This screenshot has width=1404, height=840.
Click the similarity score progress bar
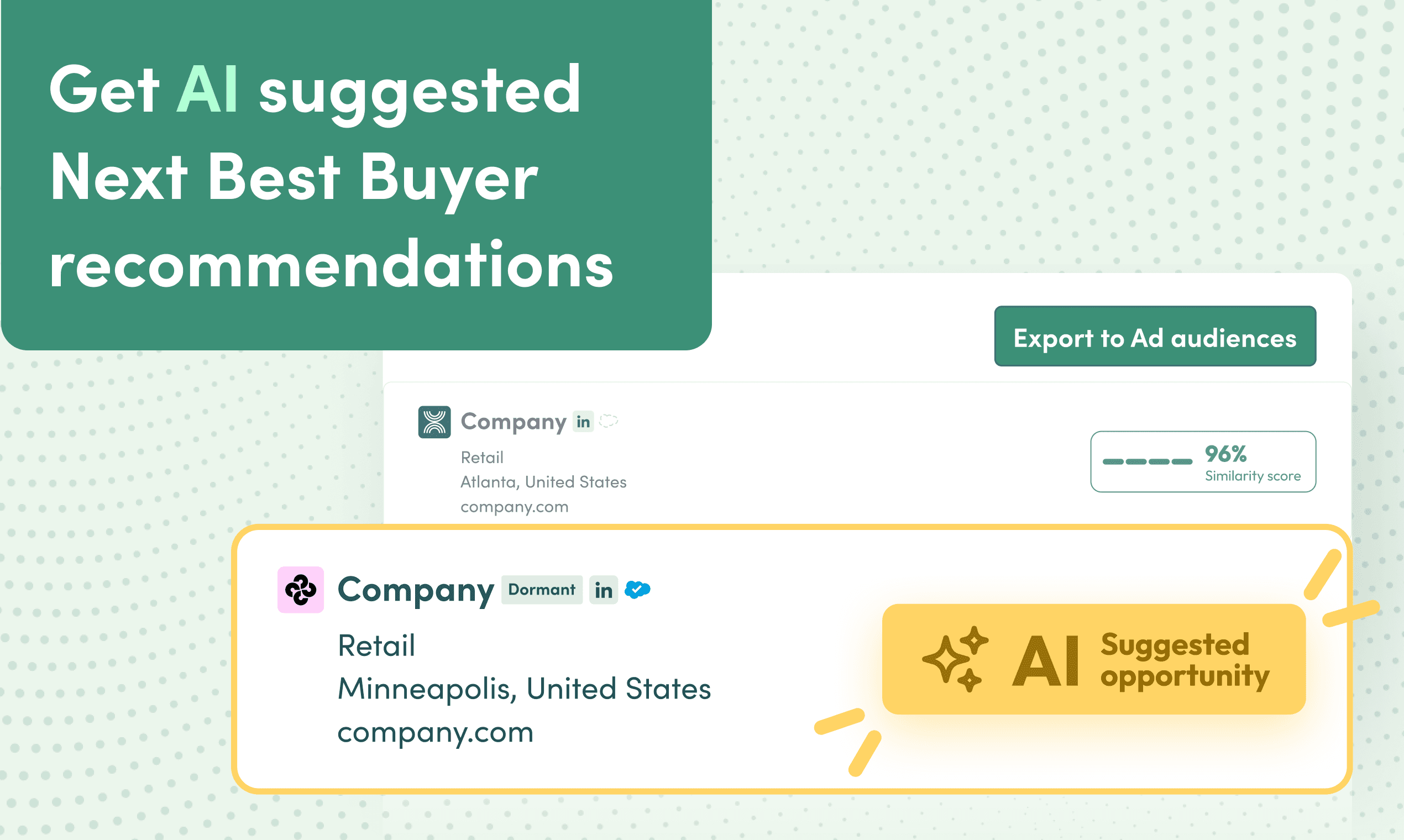click(1147, 462)
